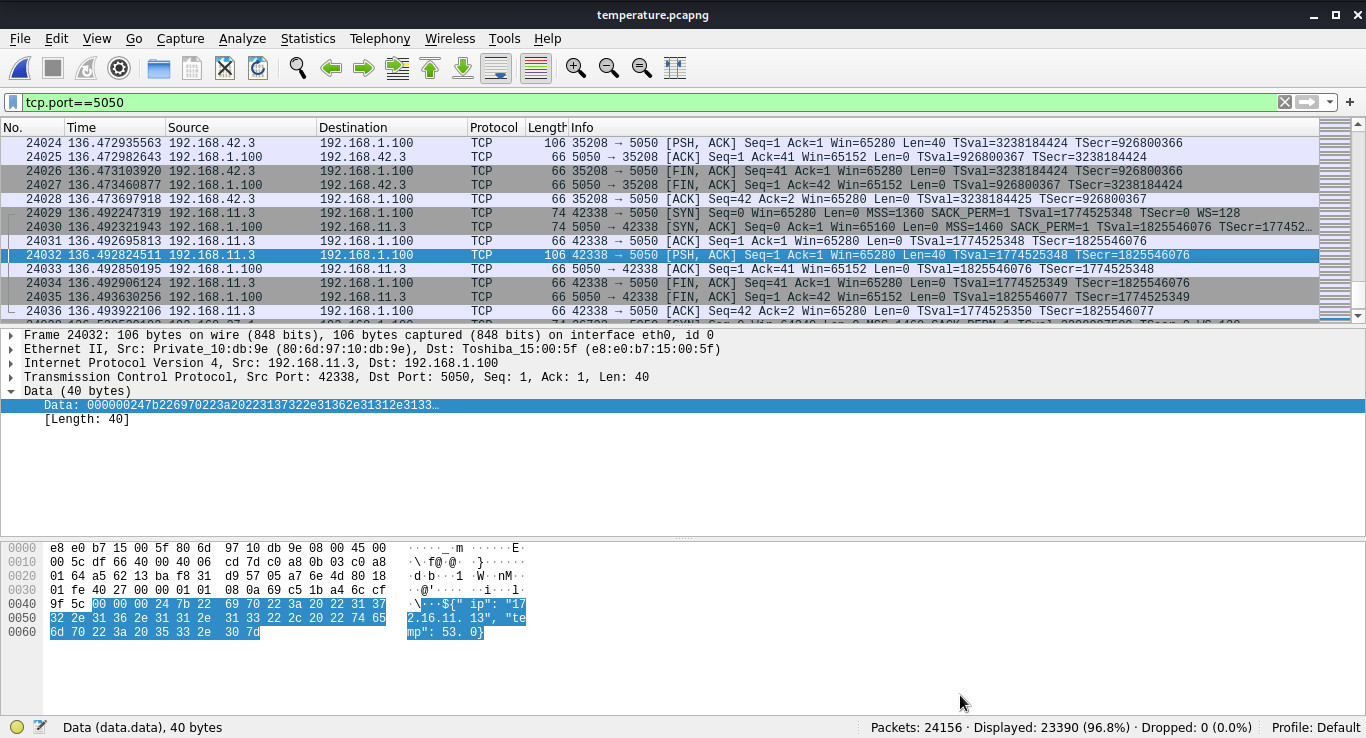
Task: Click the Find packet magnifier icon
Action: point(297,68)
